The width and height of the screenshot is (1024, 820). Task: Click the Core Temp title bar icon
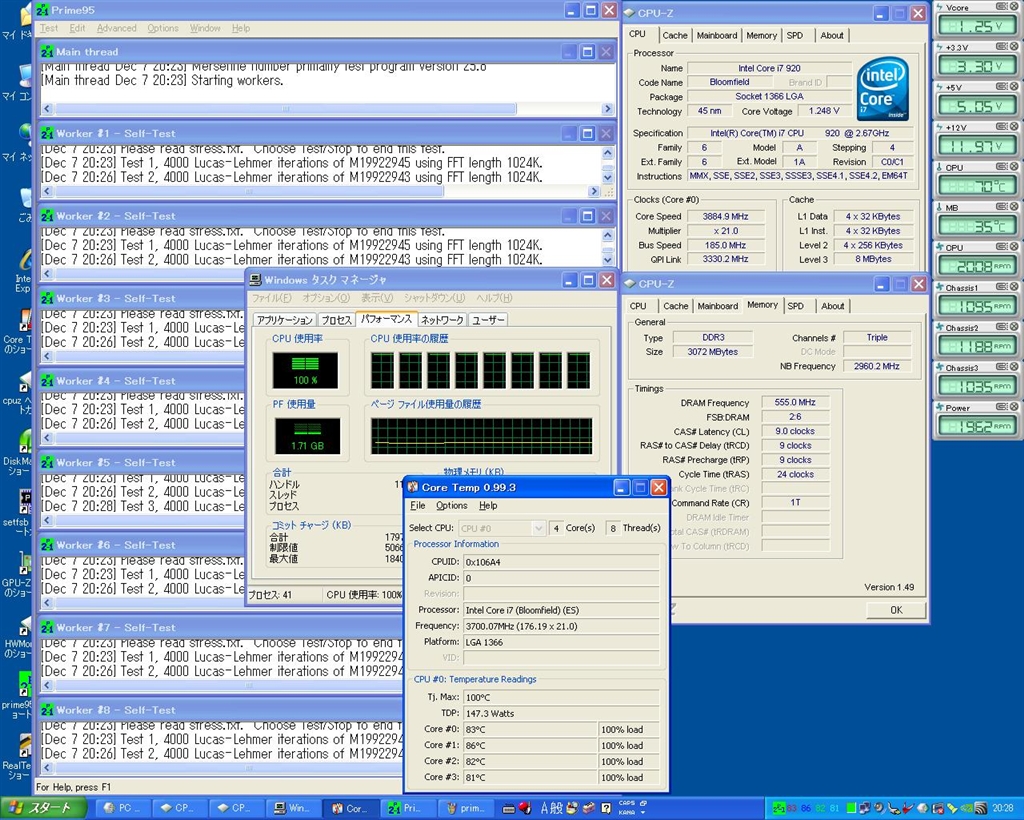(x=412, y=487)
